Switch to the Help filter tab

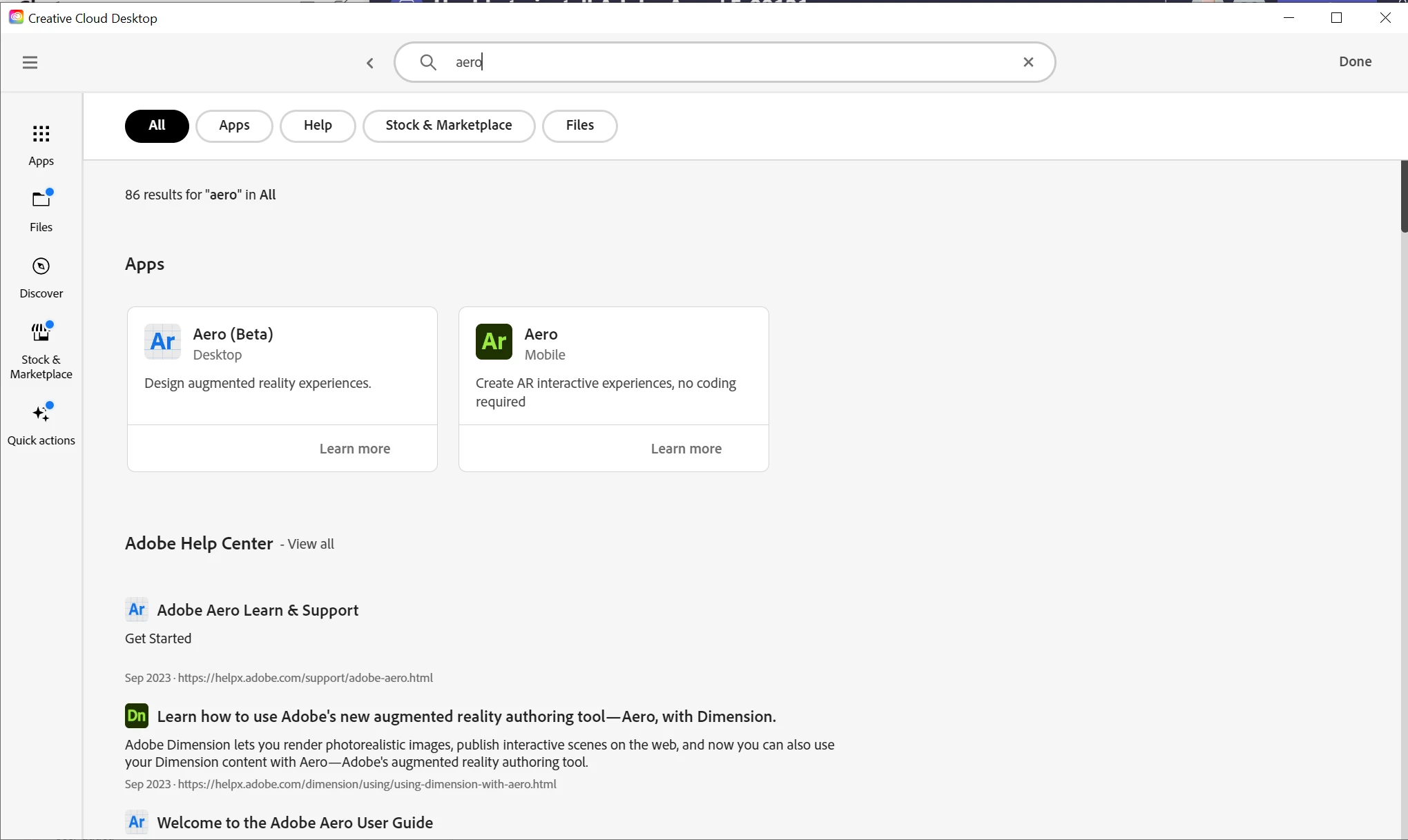[x=318, y=126]
